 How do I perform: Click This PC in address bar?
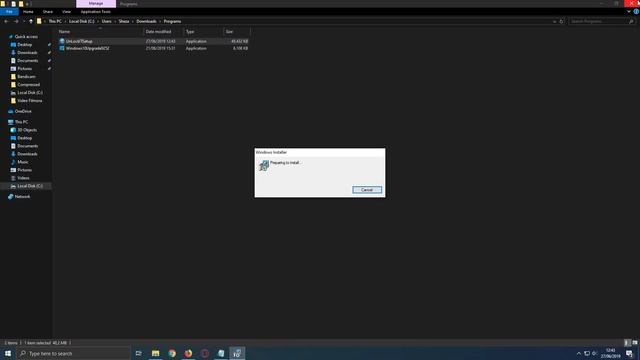55,21
